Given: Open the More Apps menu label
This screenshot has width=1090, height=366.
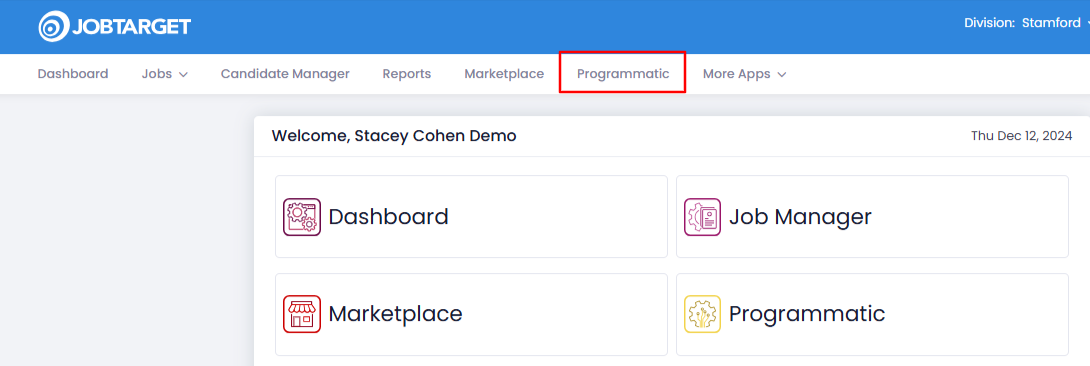Looking at the screenshot, I should [736, 74].
